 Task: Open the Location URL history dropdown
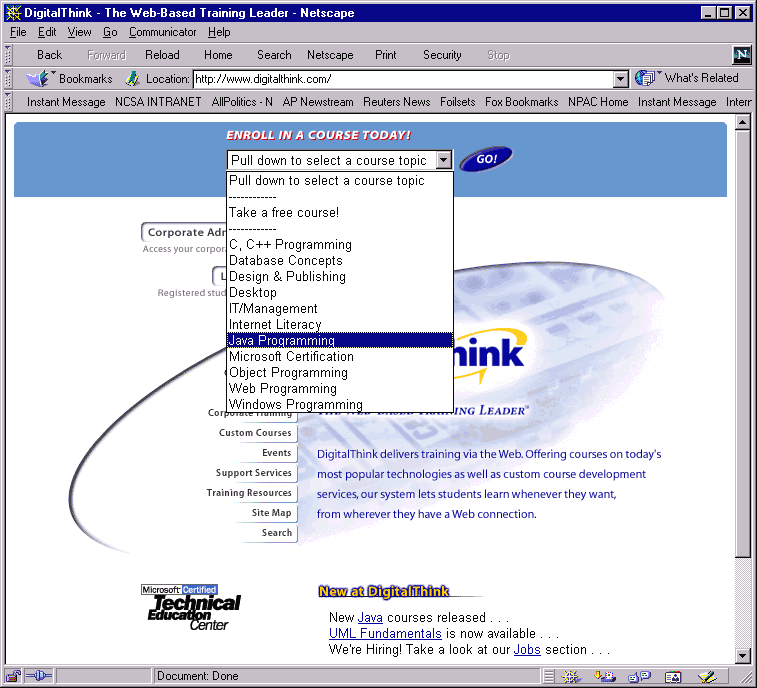coord(620,79)
